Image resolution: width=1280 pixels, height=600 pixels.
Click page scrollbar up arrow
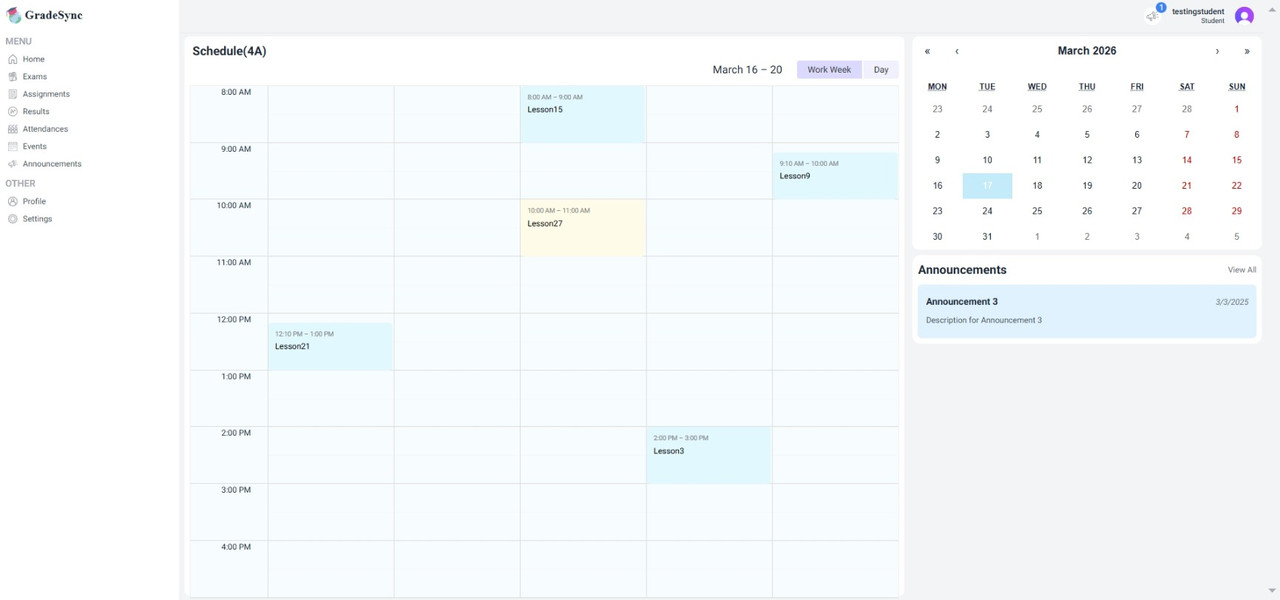[x=1273, y=8]
